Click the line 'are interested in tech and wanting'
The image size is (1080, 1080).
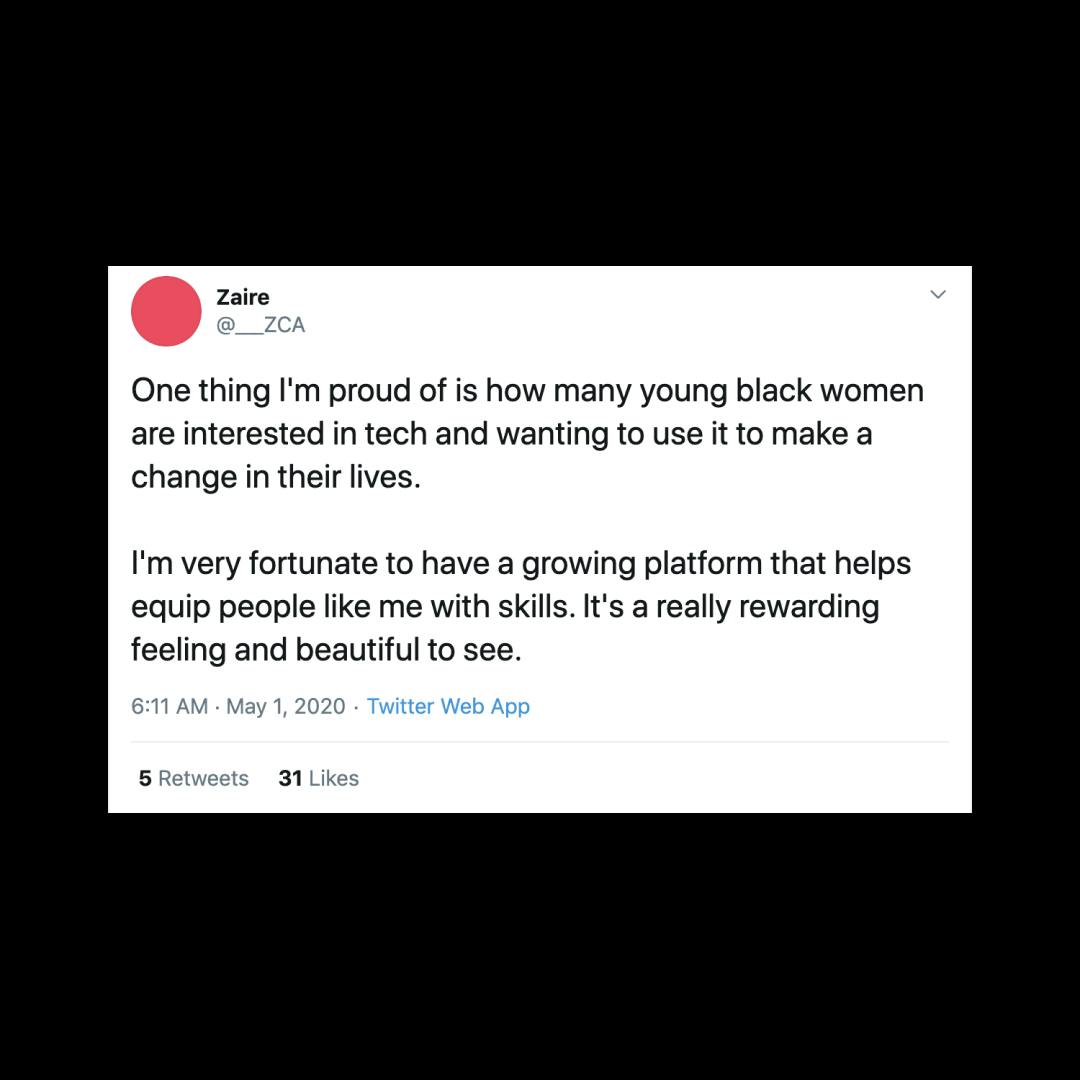501,434
